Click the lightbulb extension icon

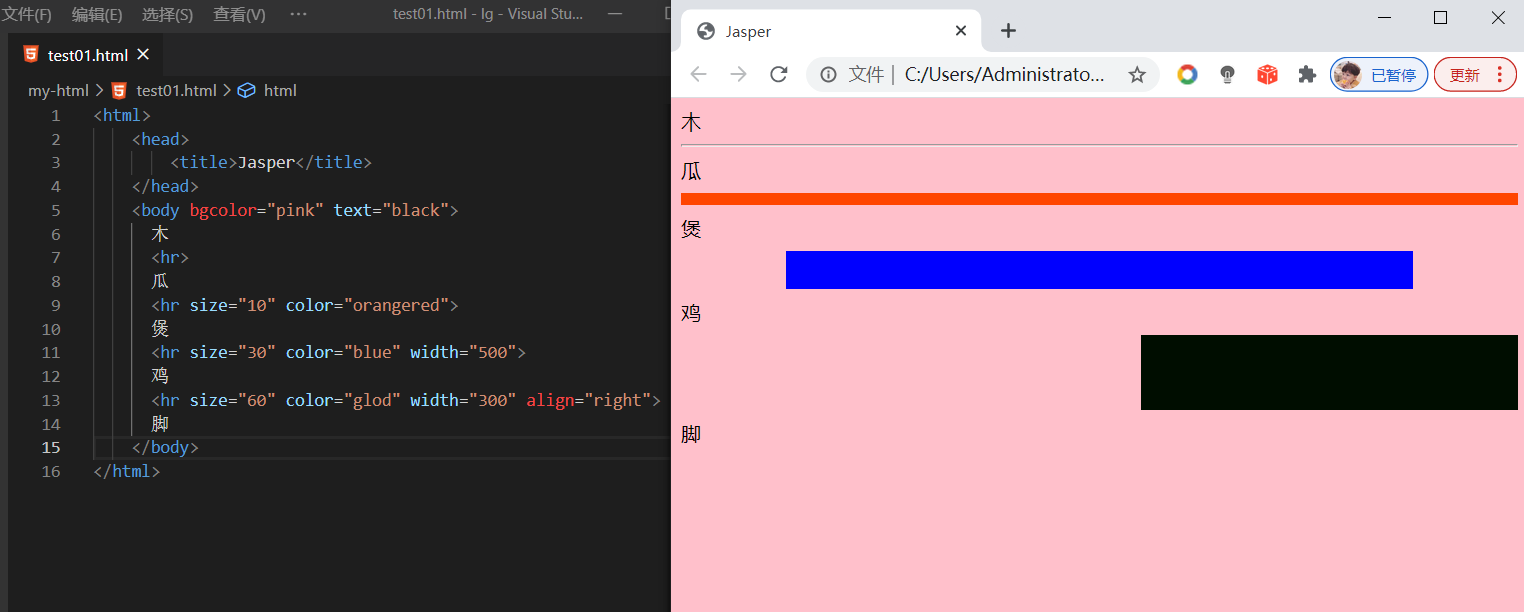click(x=1228, y=75)
